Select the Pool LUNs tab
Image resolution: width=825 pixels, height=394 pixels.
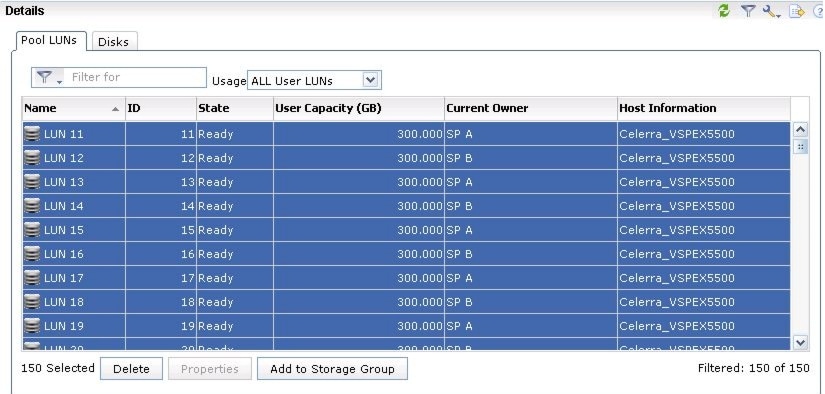coord(49,41)
